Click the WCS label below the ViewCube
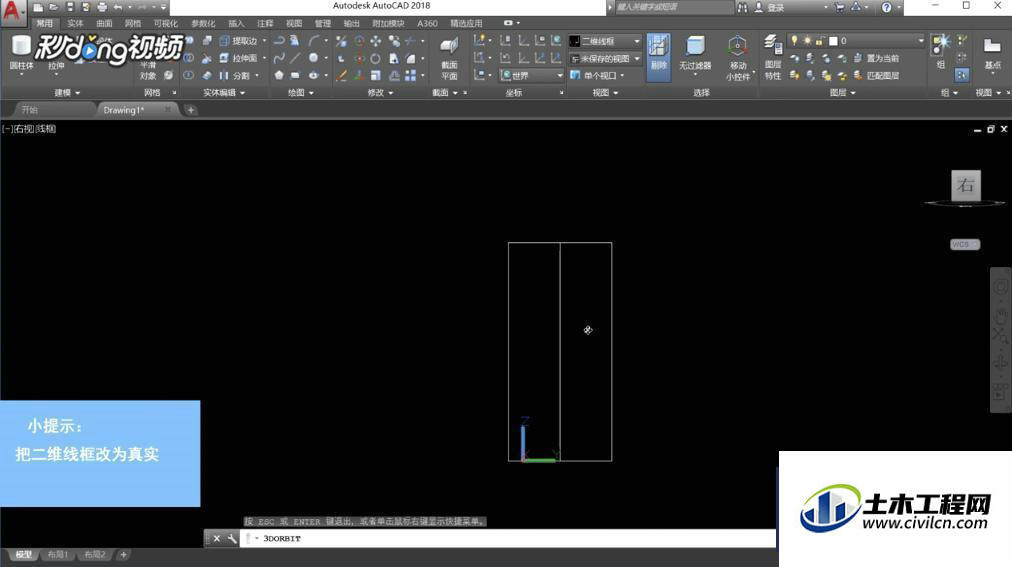1012x567 pixels. [x=965, y=244]
